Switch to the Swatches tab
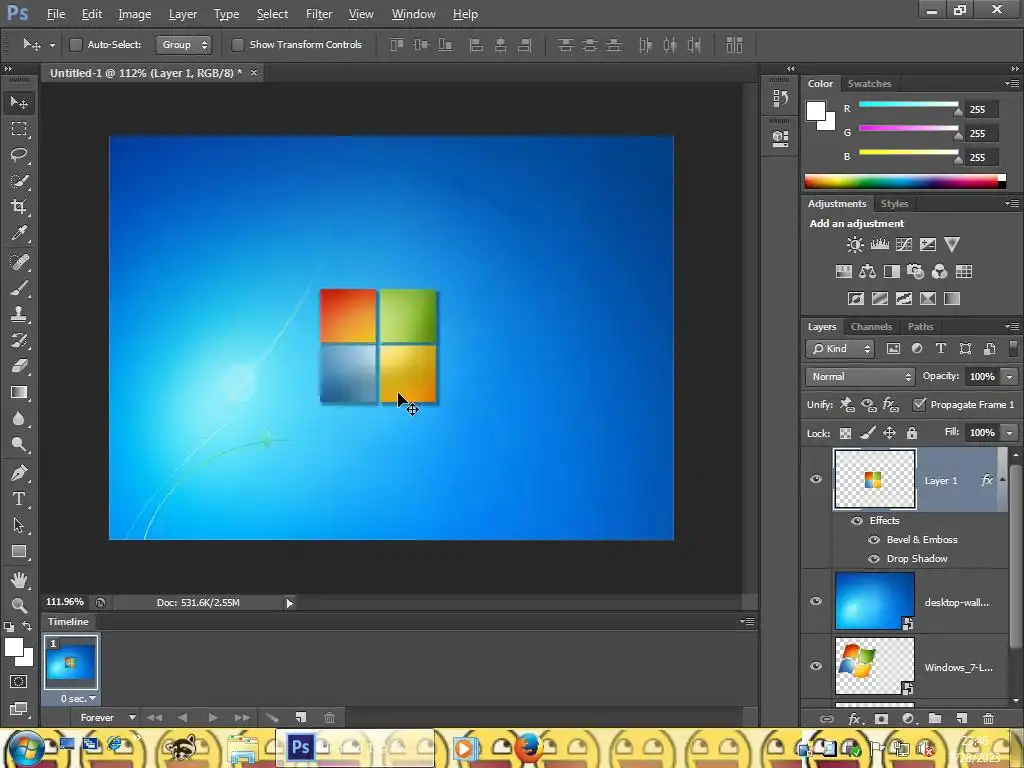 coord(869,84)
